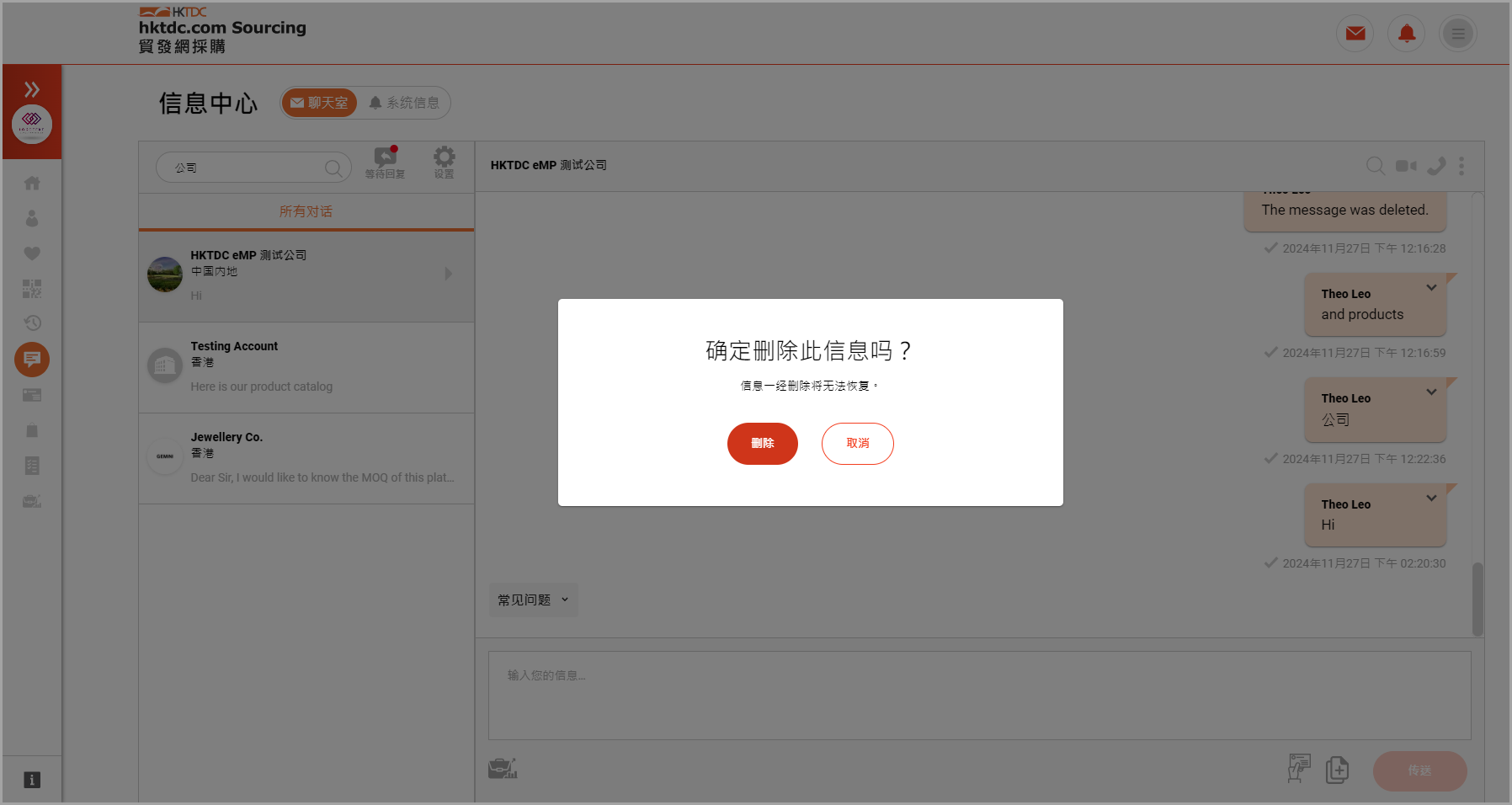Click briefcase icon below message box
Viewport: 1512px width, 805px height.
point(503,769)
